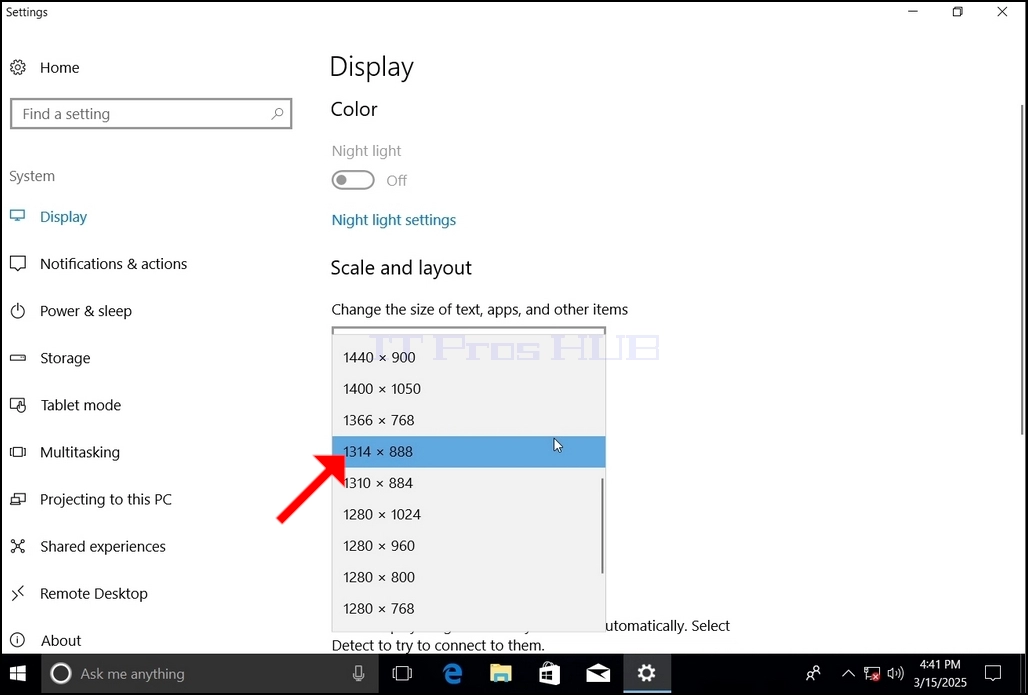Open the Mail app from the taskbar
The image size is (1028, 695).
point(598,673)
